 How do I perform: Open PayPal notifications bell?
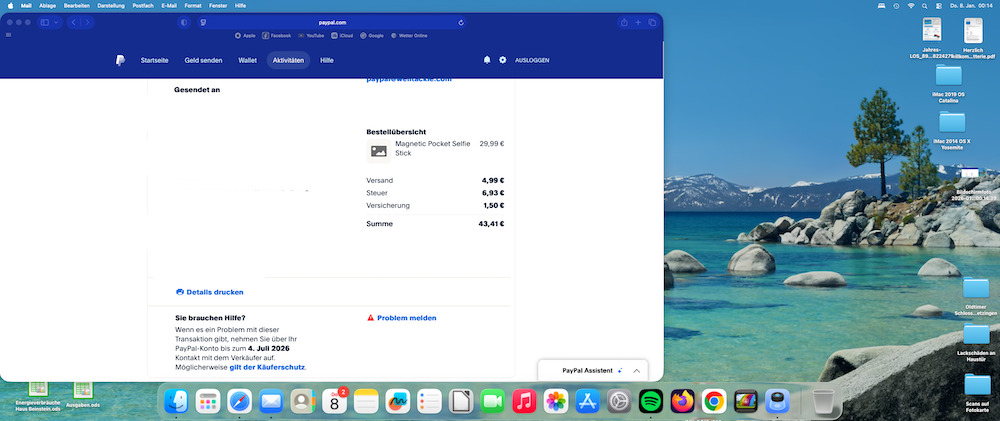click(x=487, y=60)
